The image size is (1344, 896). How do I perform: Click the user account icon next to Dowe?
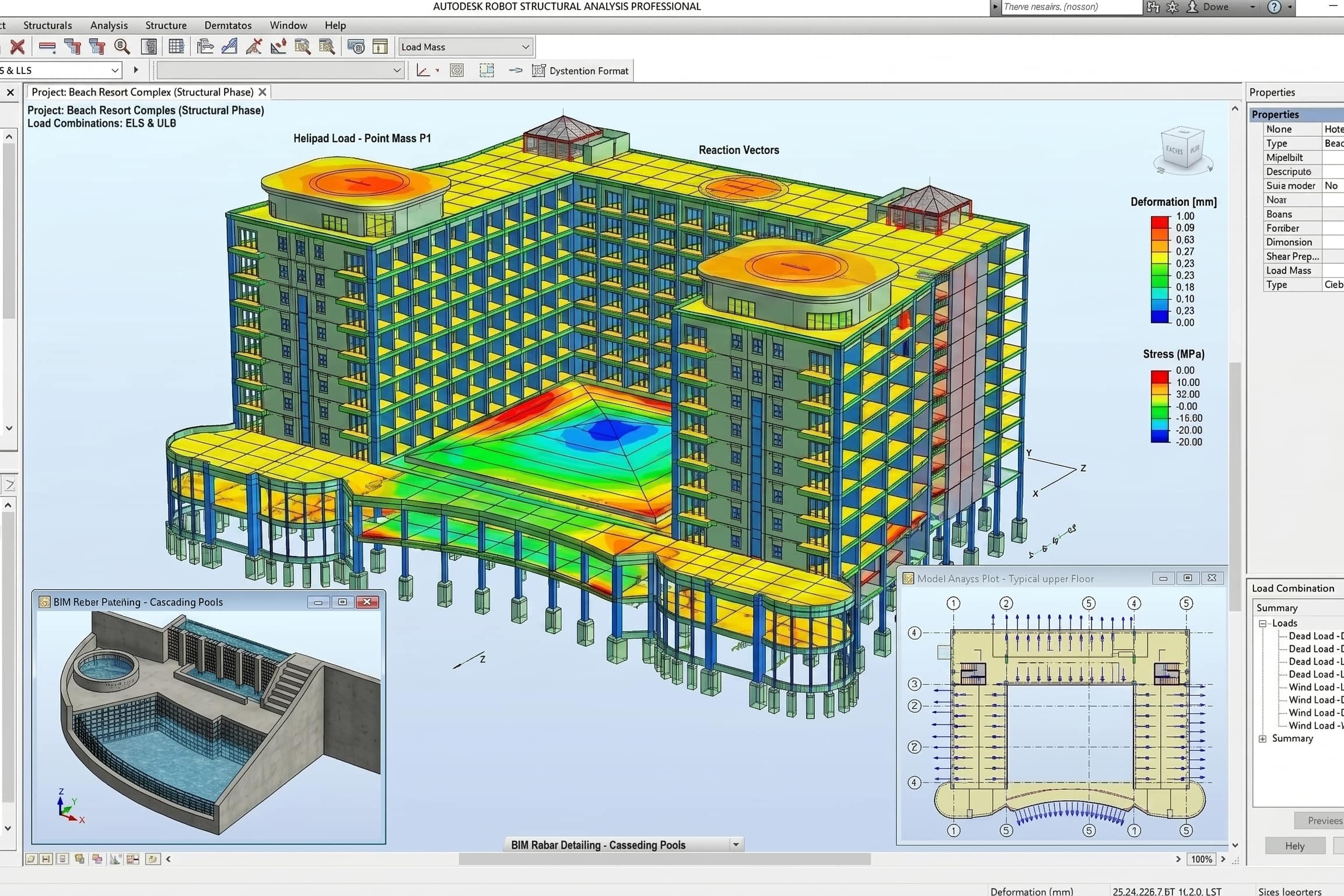1193,7
